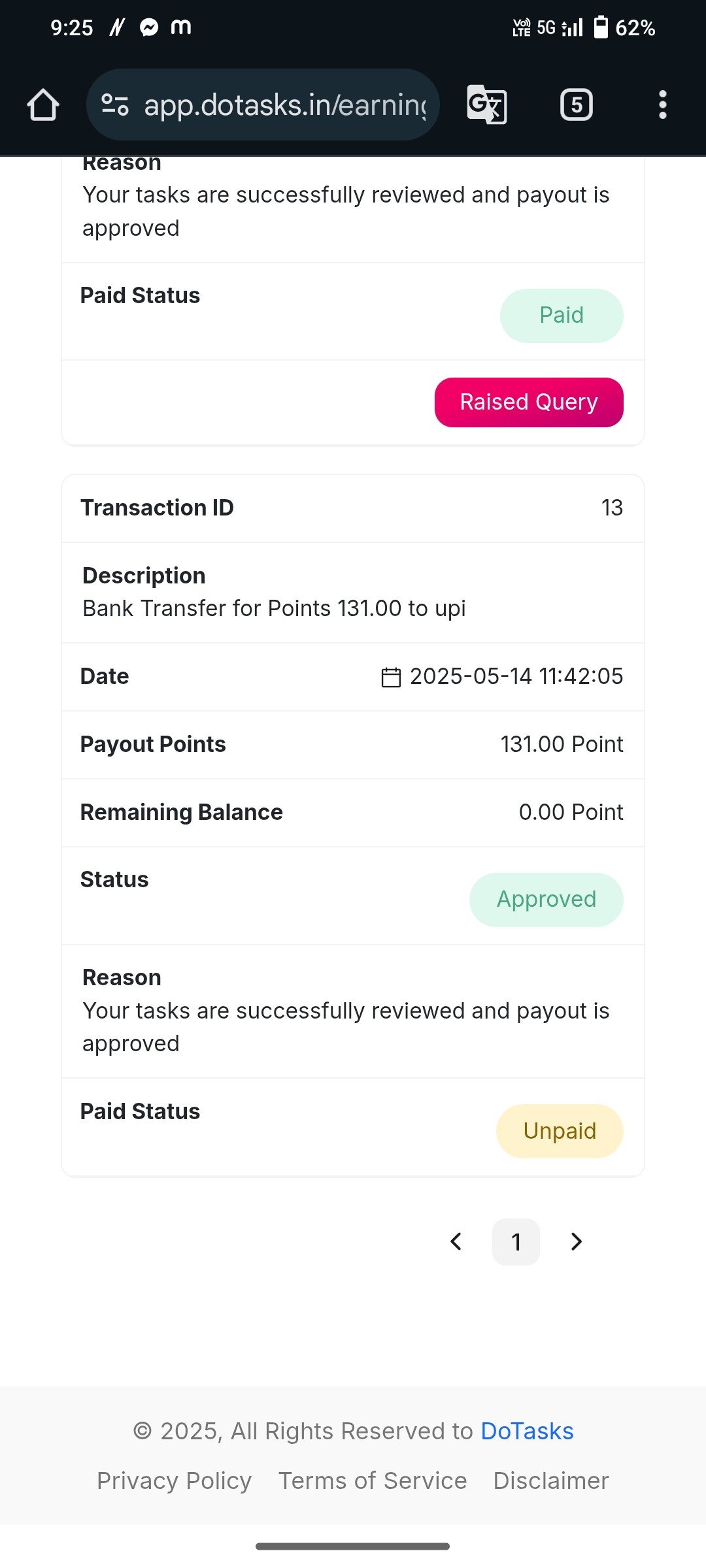Open the DoTasks footer link
Image resolution: width=706 pixels, height=1568 pixels.
[x=527, y=1431]
